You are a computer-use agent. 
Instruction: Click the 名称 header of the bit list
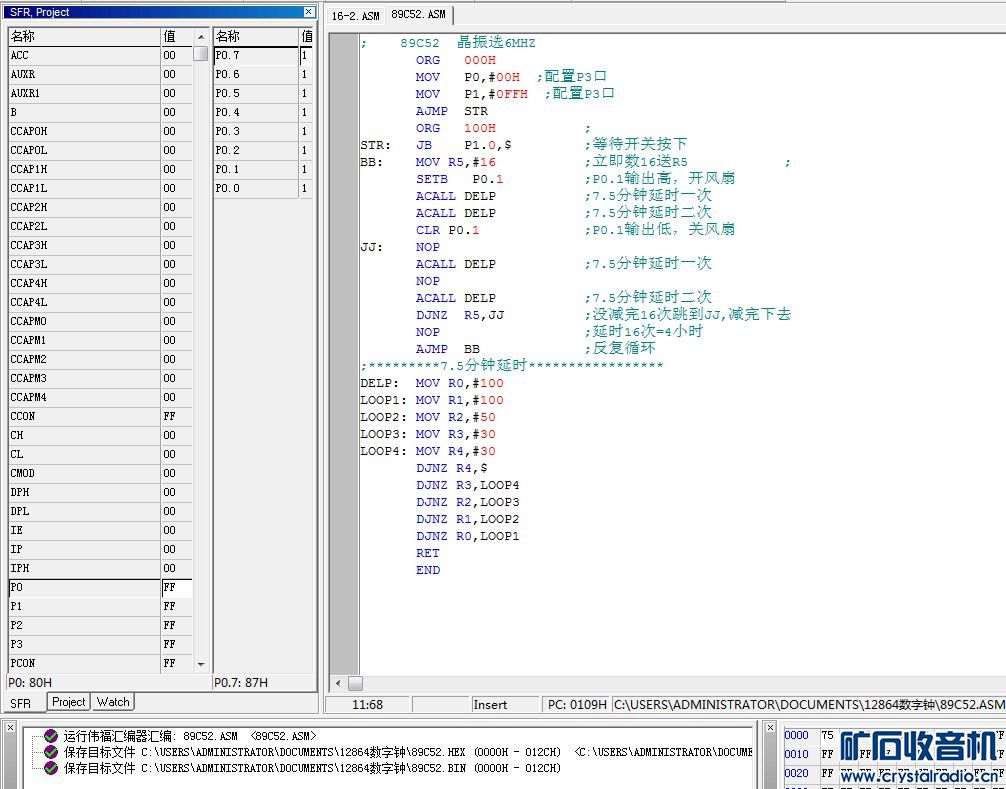256,37
